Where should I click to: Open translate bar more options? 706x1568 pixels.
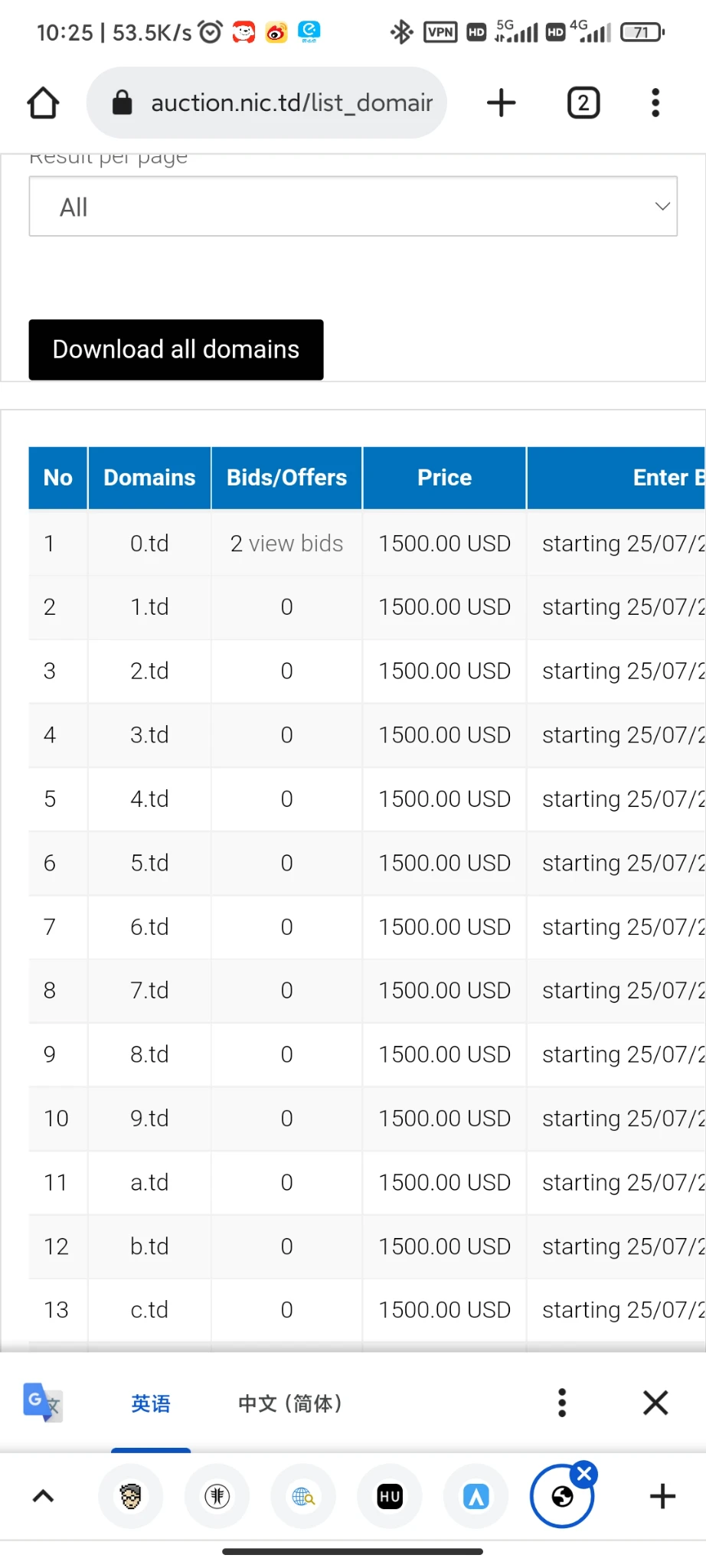pyautogui.click(x=562, y=1403)
